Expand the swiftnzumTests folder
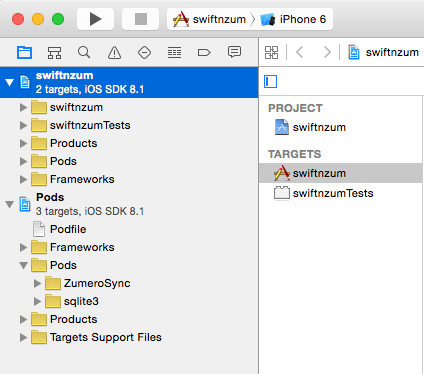Image resolution: width=424 pixels, height=374 pixels. 23,125
